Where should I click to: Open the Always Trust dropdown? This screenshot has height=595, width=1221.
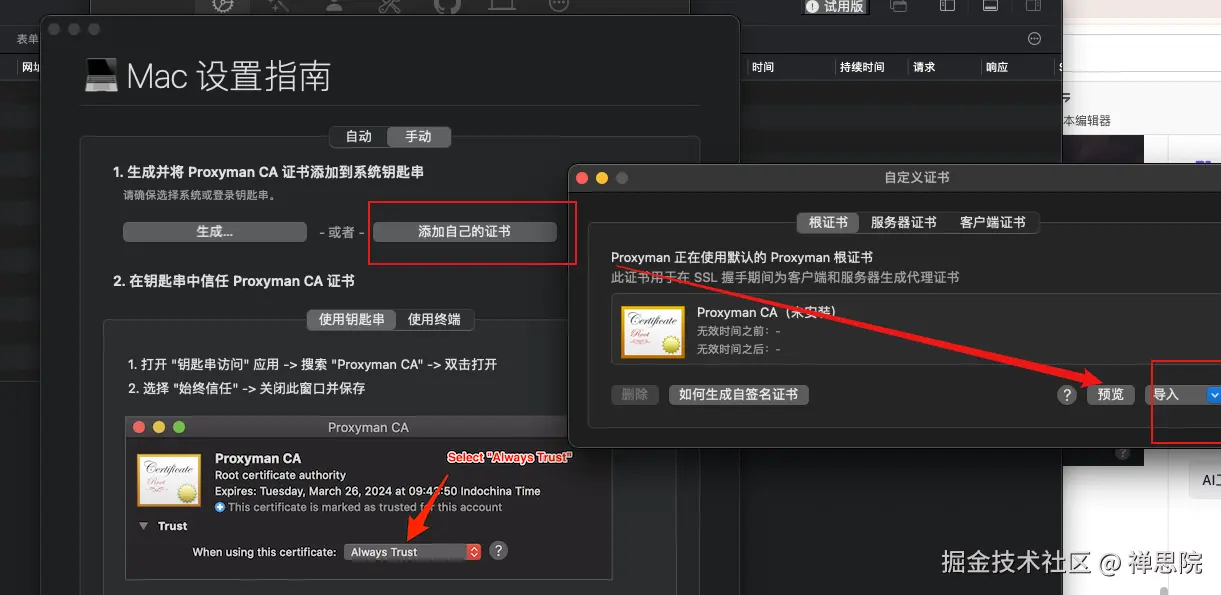coord(412,551)
